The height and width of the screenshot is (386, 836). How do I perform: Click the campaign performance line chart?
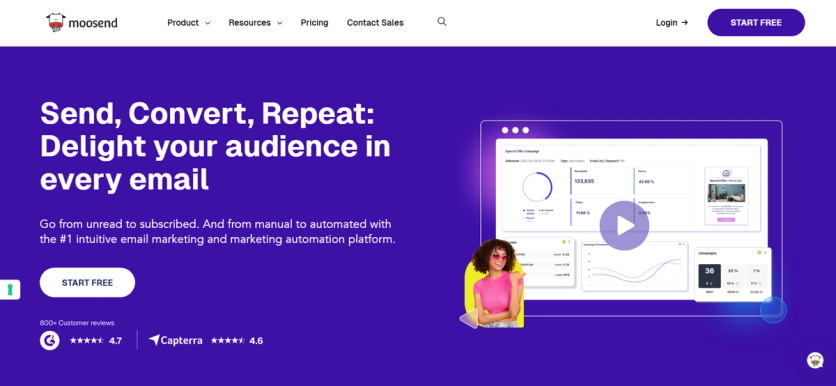634,266
